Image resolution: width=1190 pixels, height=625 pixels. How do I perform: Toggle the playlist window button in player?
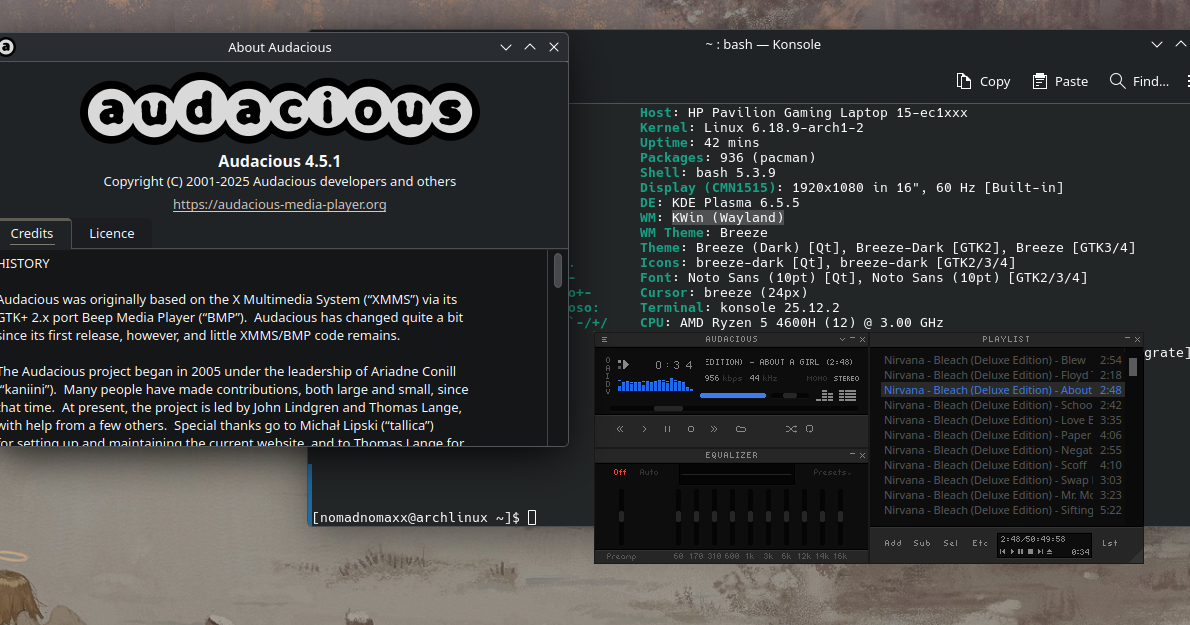pos(848,395)
